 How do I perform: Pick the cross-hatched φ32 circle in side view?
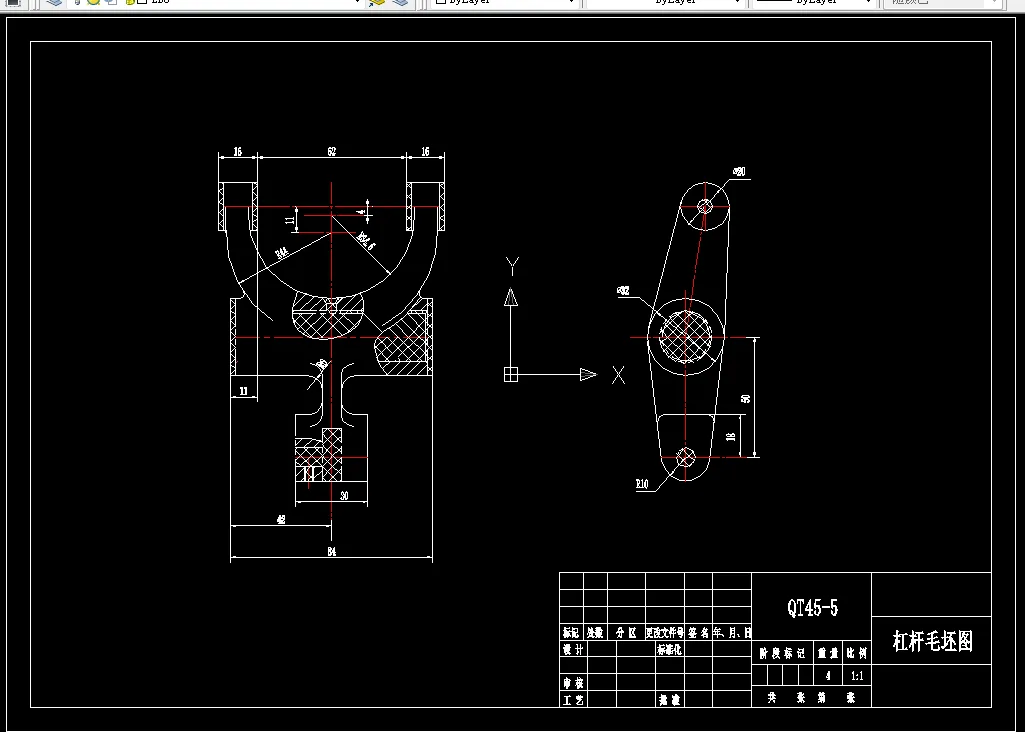(x=685, y=337)
